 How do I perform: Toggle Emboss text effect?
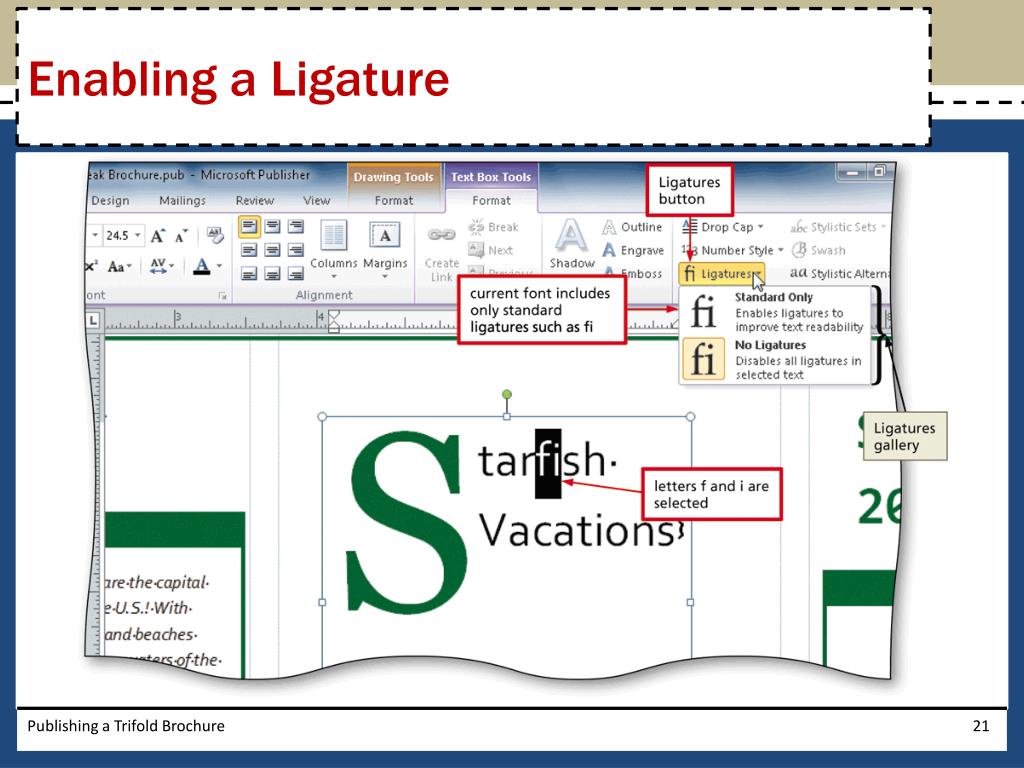click(x=633, y=274)
